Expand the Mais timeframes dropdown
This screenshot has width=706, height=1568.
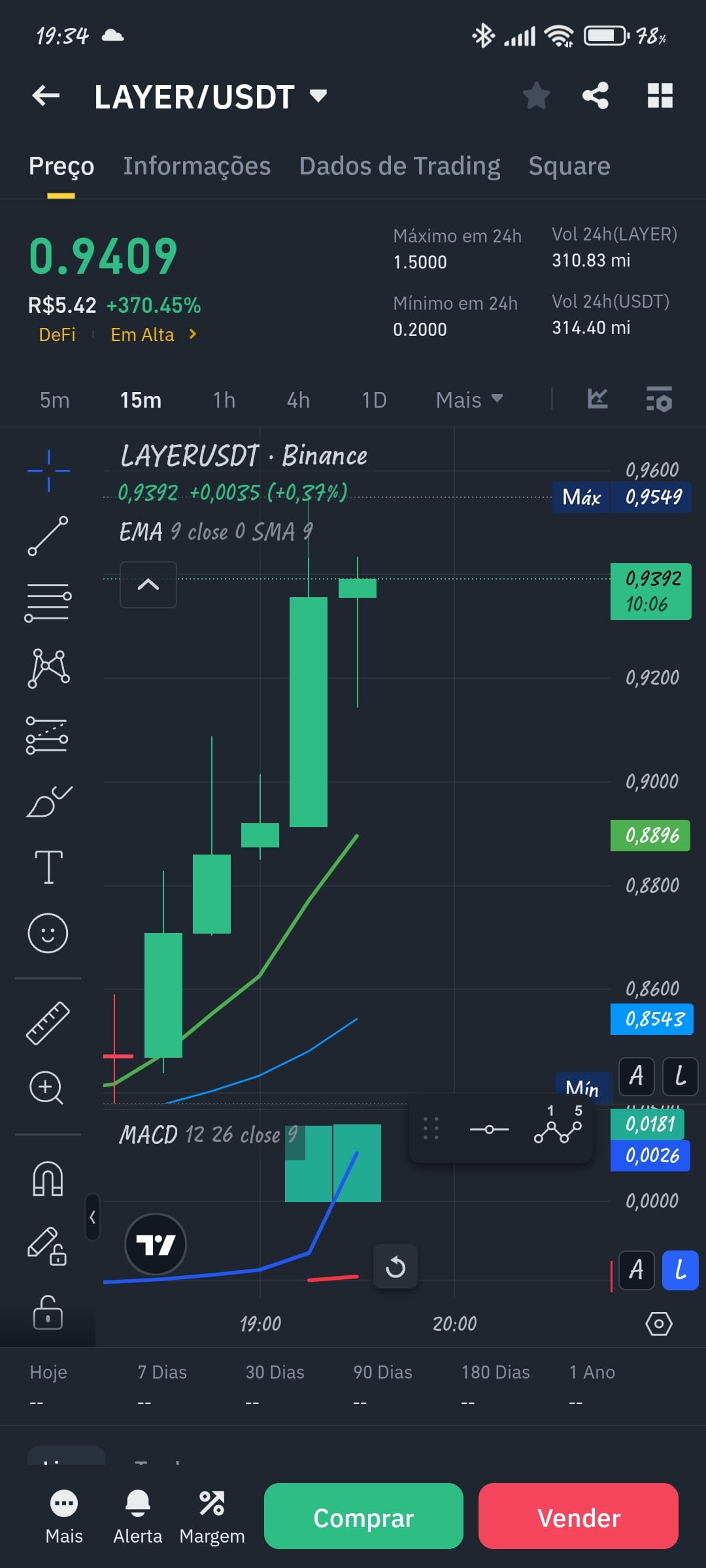click(x=469, y=400)
